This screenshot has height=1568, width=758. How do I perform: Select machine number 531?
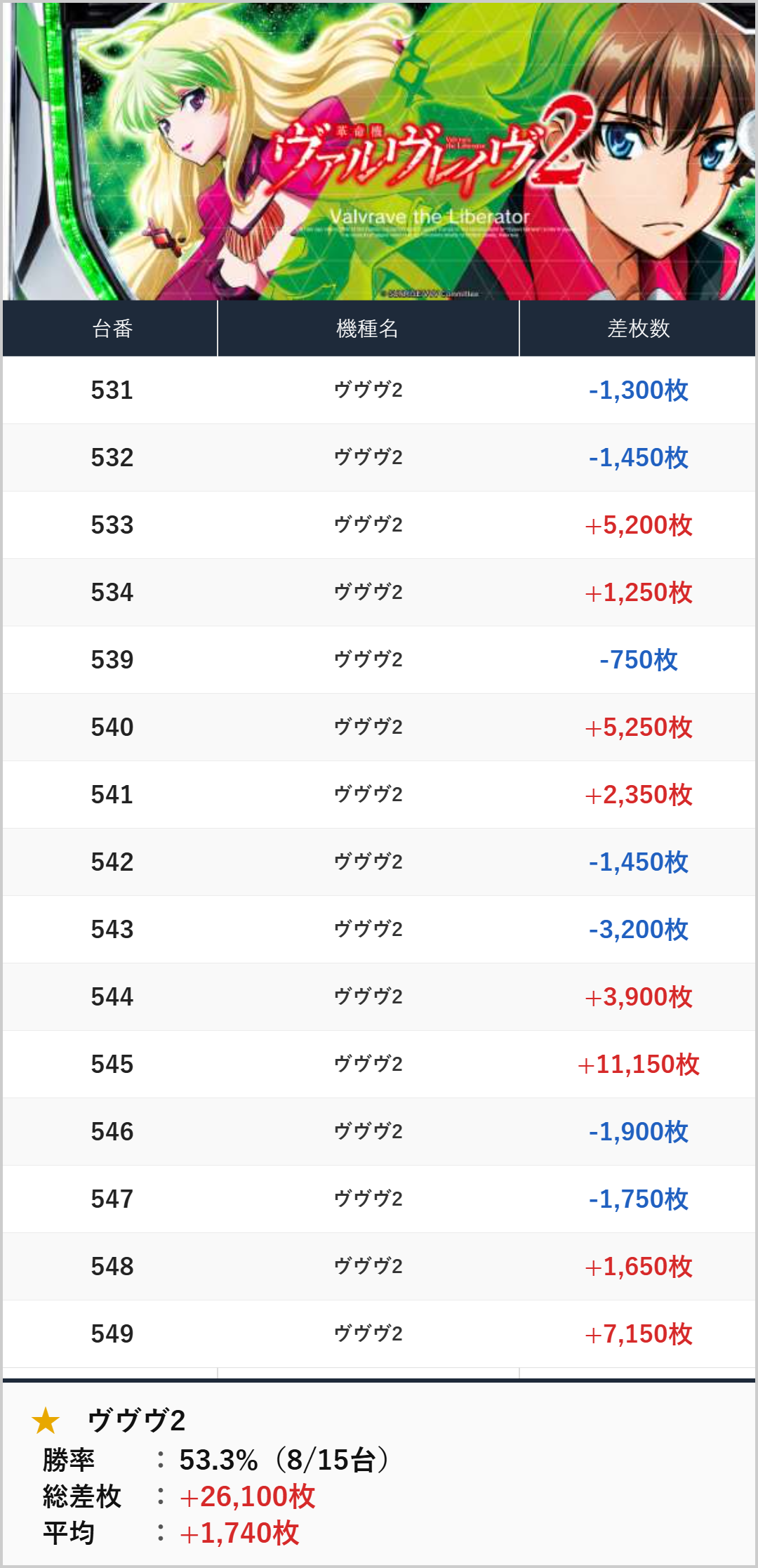point(112,390)
